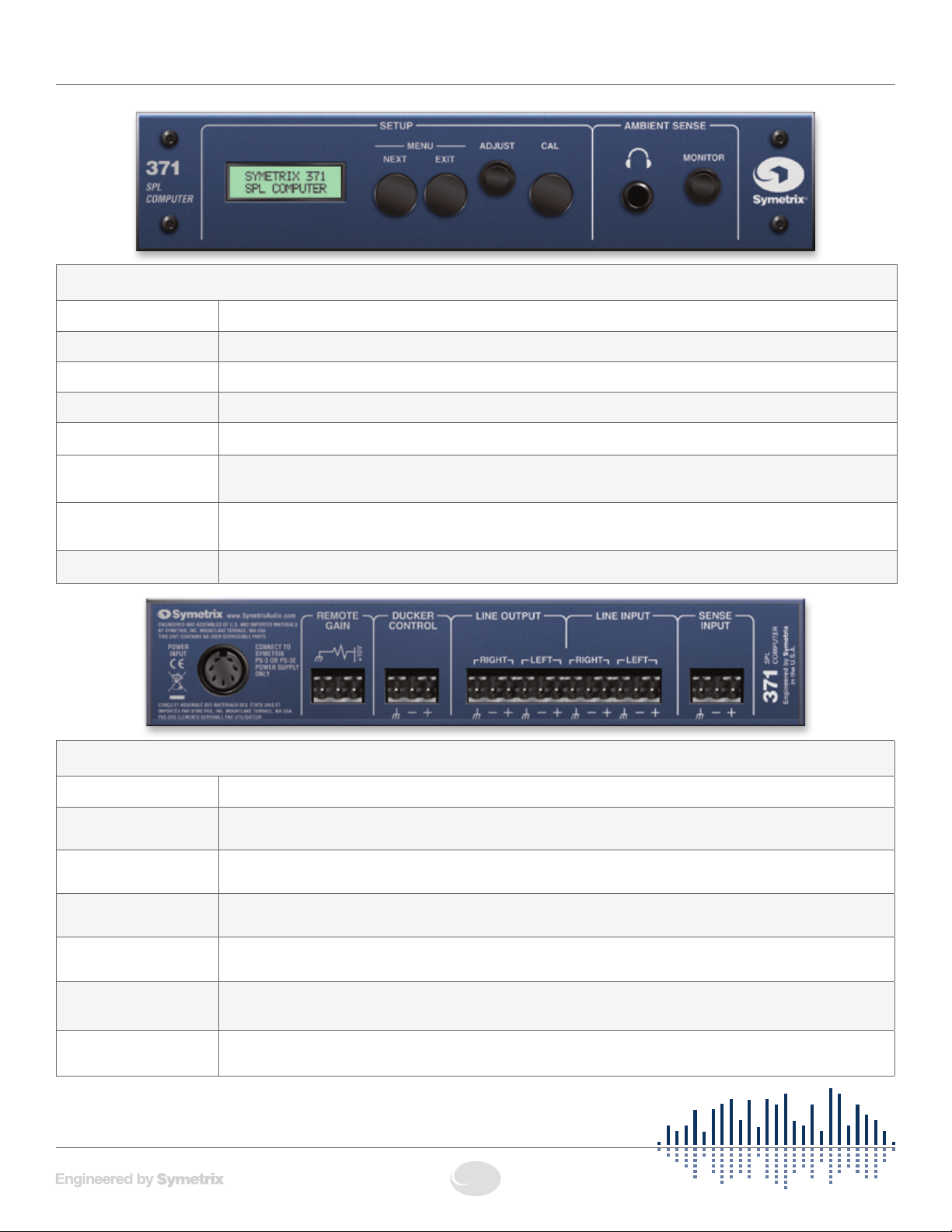The width and height of the screenshot is (952, 1232).
Task: Click the NEXT menu button on front panel
Action: (x=396, y=194)
